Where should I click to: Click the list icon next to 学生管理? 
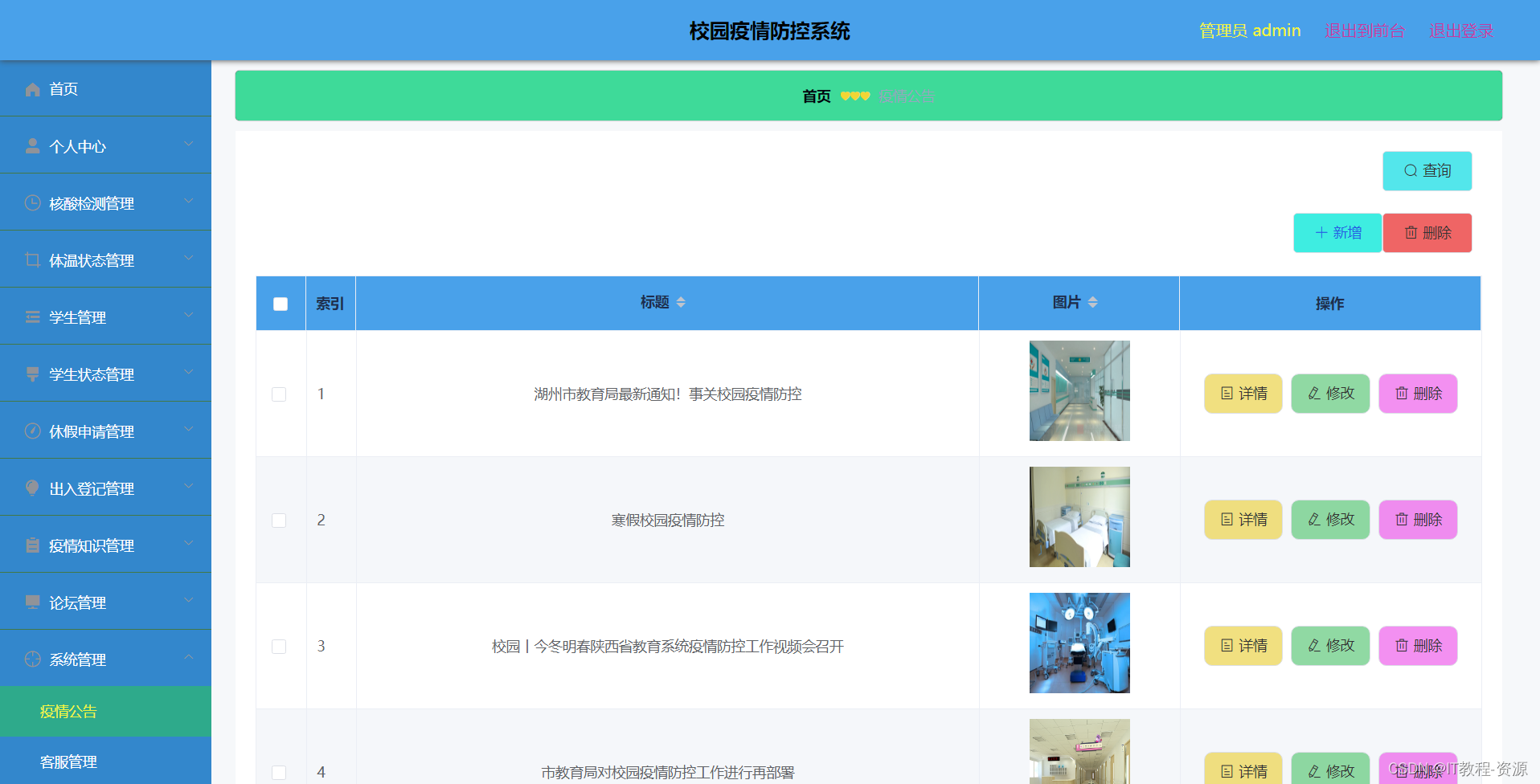32,317
